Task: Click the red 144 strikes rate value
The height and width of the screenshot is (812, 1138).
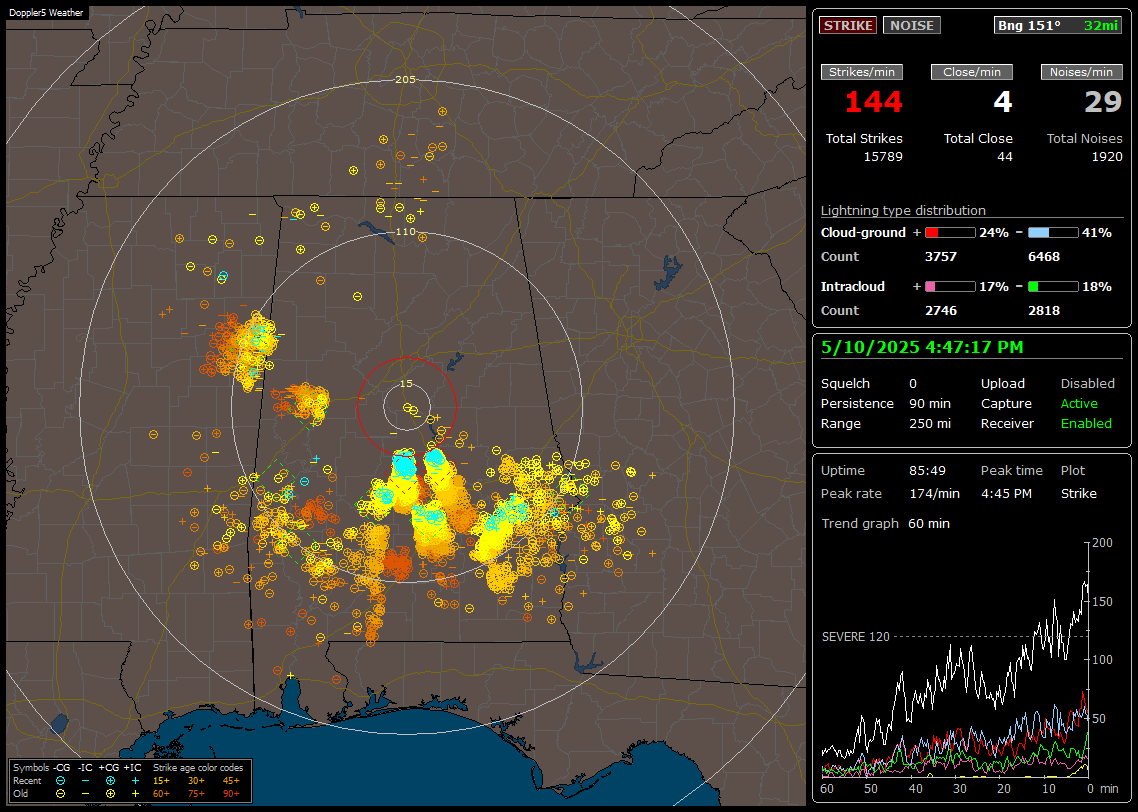Action: pyautogui.click(x=874, y=102)
